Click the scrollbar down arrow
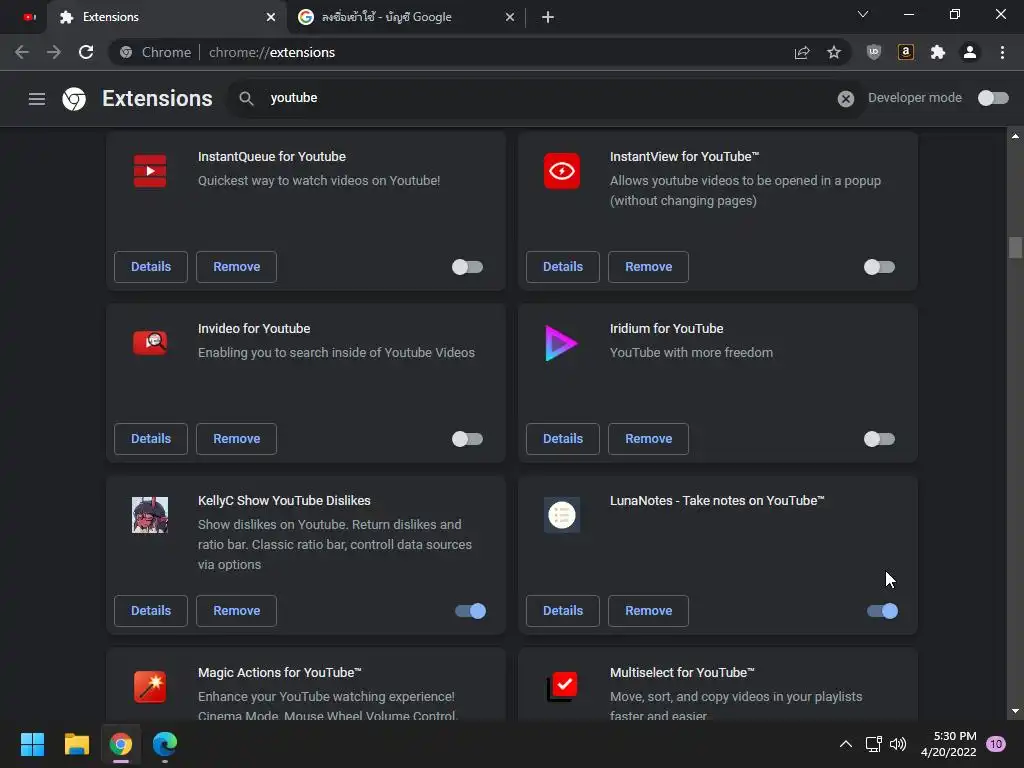The image size is (1024, 768). [1015, 711]
